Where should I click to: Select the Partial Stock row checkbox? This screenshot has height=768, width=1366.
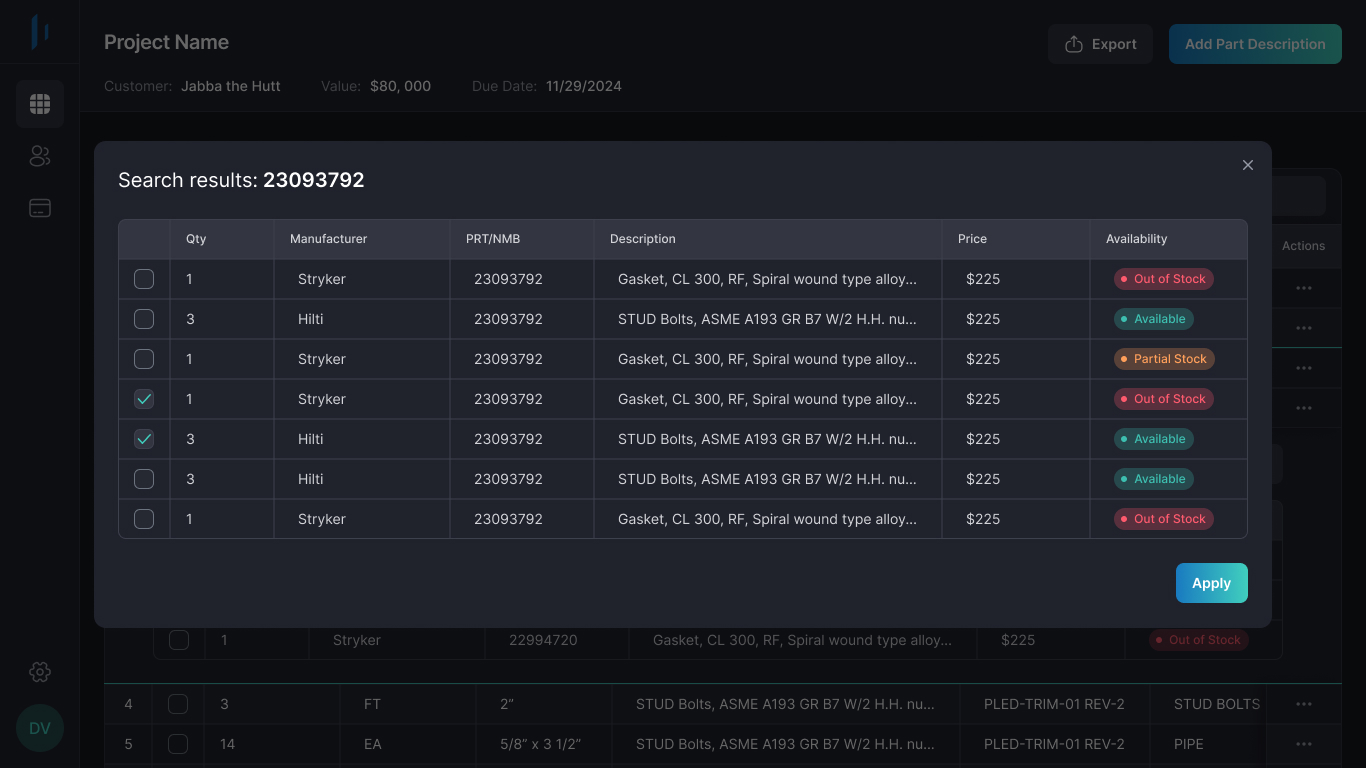pyautogui.click(x=144, y=359)
